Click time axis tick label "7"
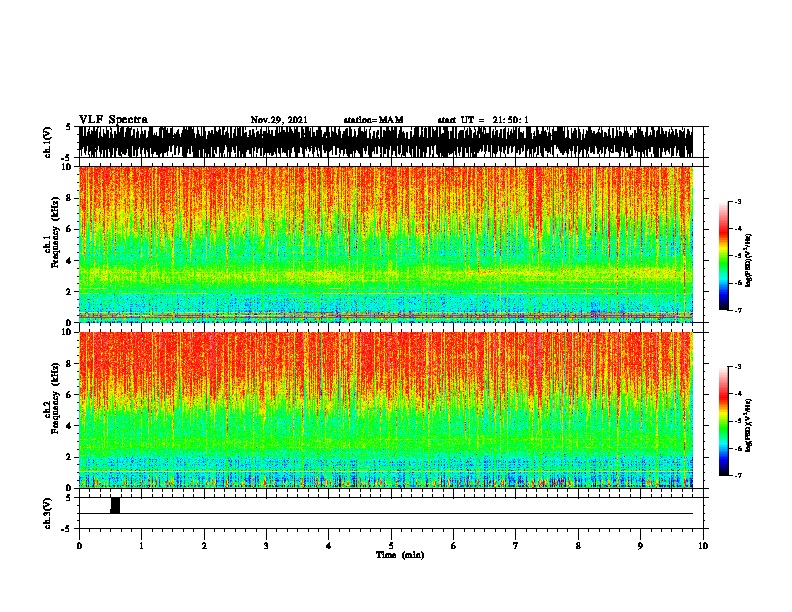 (x=516, y=546)
